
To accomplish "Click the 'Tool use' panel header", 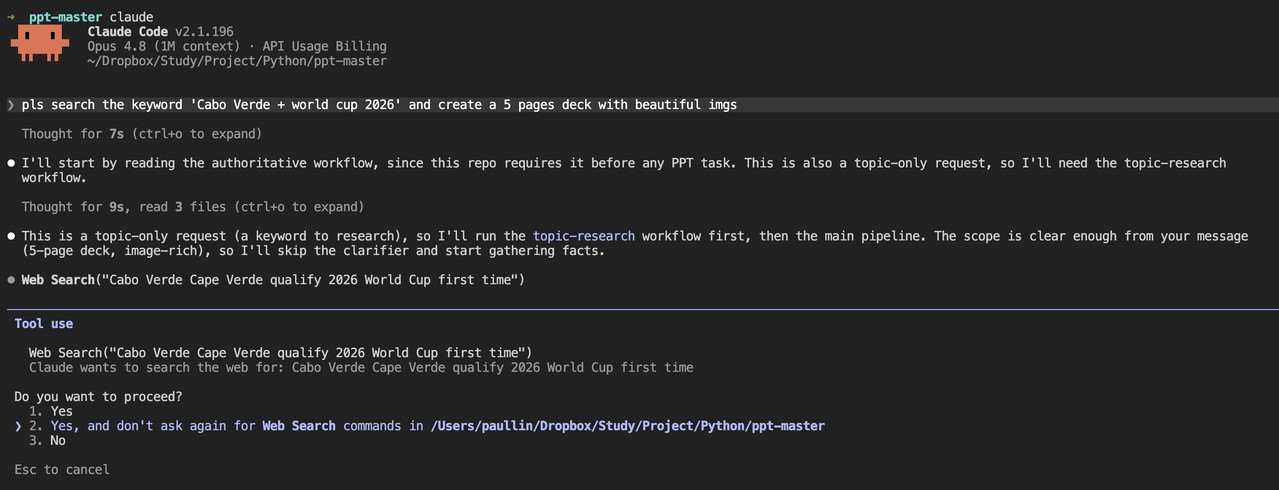I will click(44, 324).
